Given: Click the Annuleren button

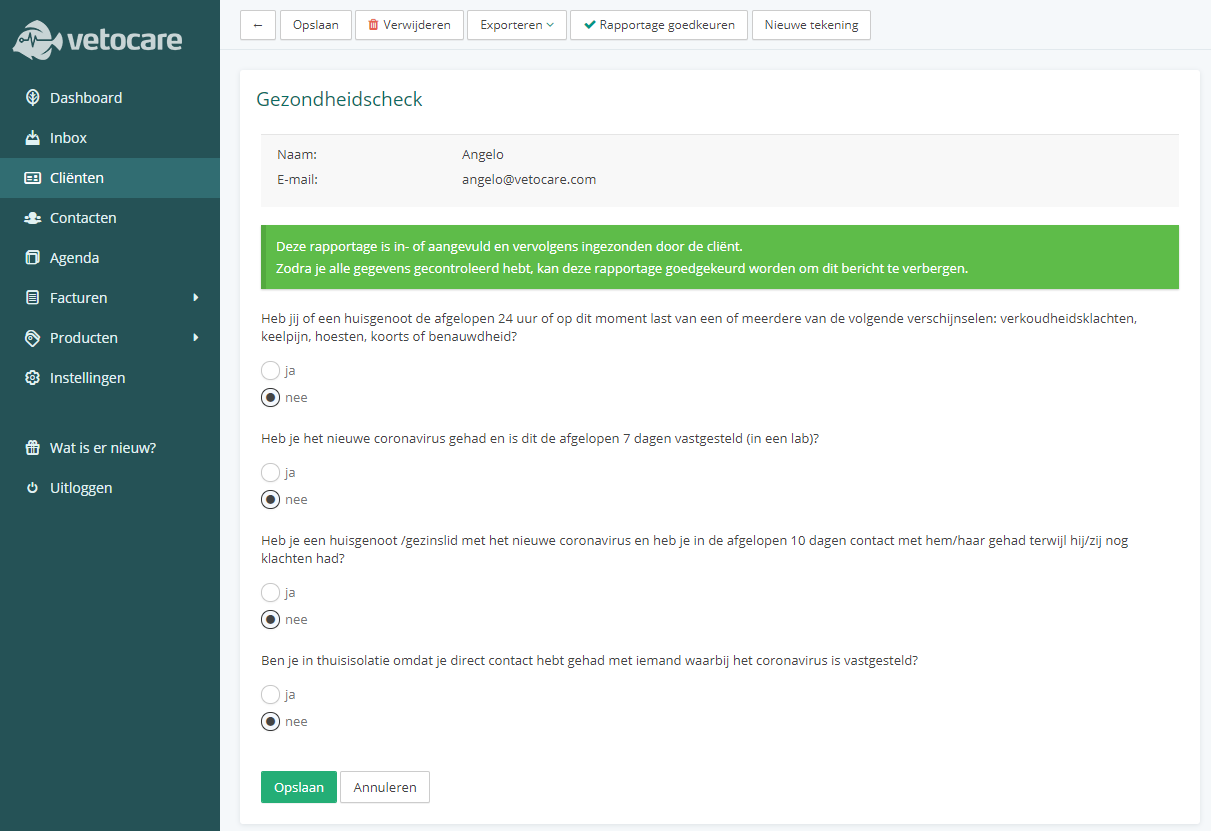Looking at the screenshot, I should click(385, 787).
